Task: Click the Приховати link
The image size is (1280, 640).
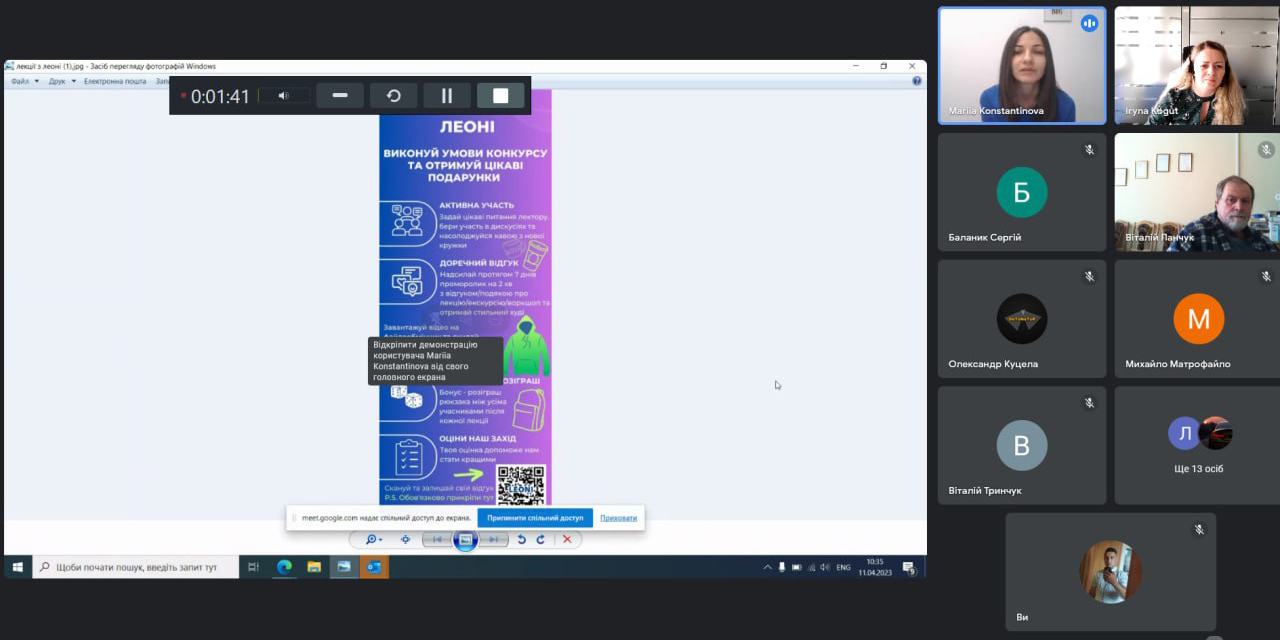Action: click(x=618, y=518)
